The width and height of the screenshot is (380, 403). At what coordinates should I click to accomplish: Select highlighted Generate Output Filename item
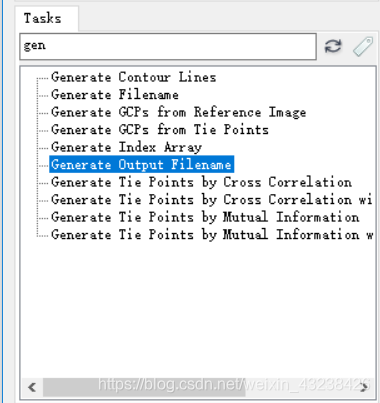tap(142, 164)
